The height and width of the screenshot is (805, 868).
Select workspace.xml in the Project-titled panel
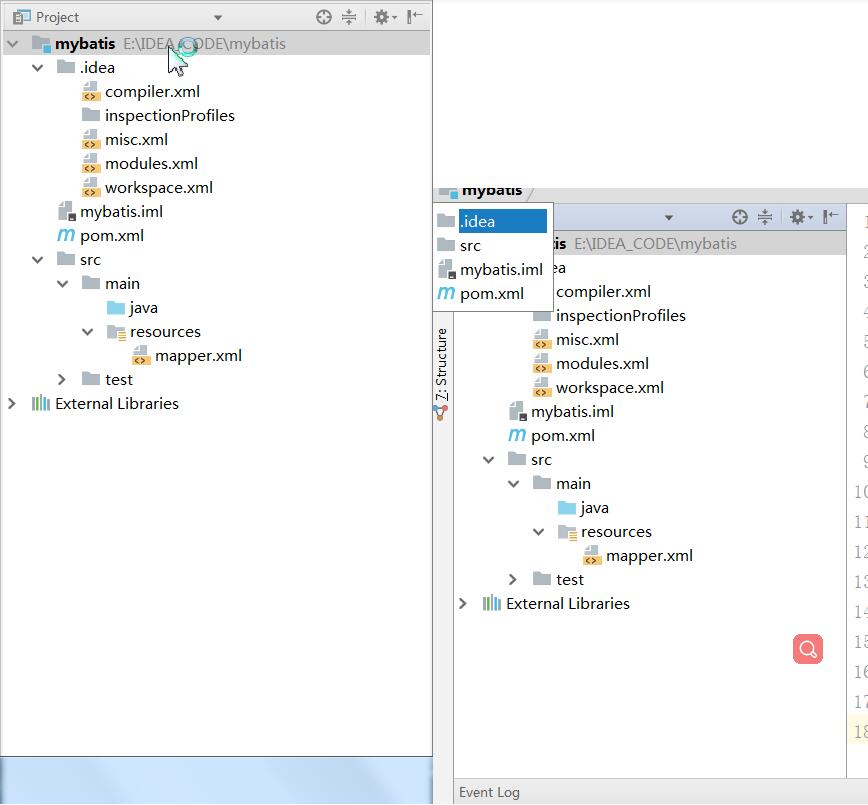pyautogui.click(x=159, y=188)
